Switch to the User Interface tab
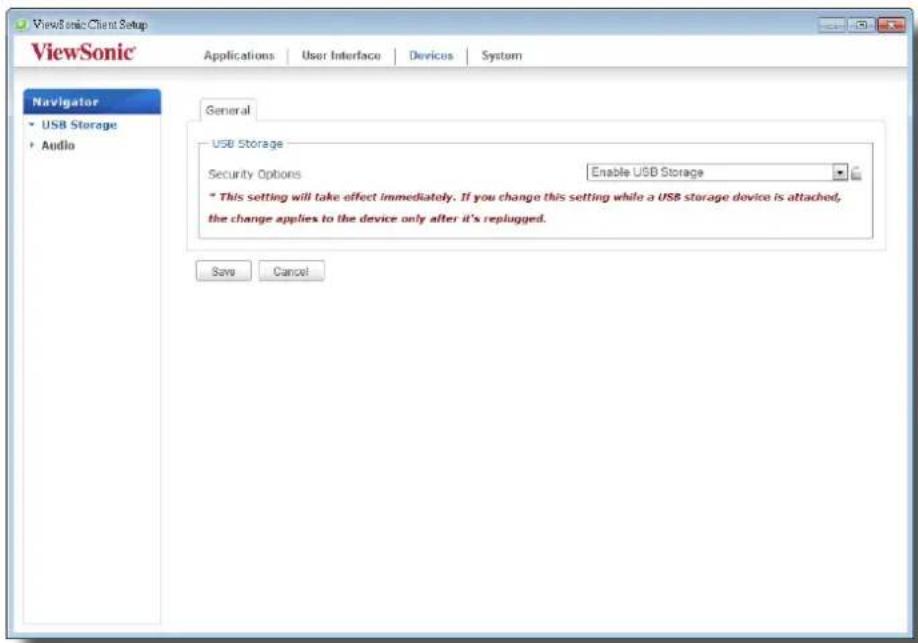This screenshot has width=918, height=643. click(x=341, y=56)
